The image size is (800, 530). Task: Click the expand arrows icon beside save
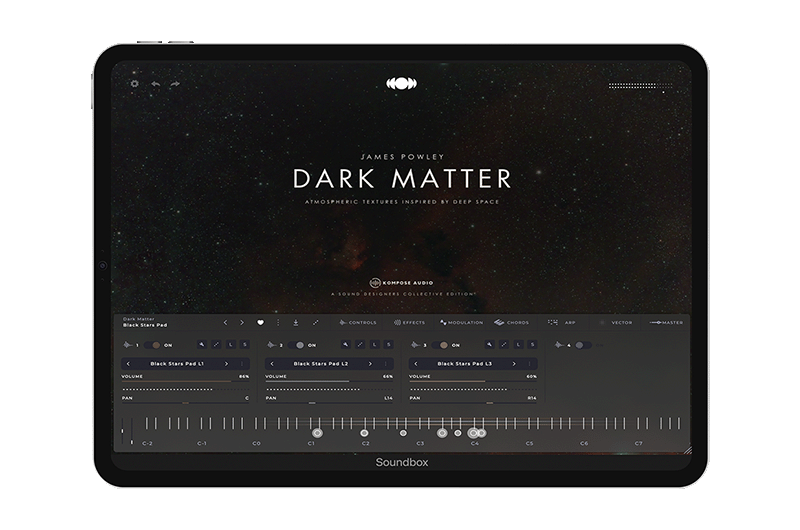315,322
